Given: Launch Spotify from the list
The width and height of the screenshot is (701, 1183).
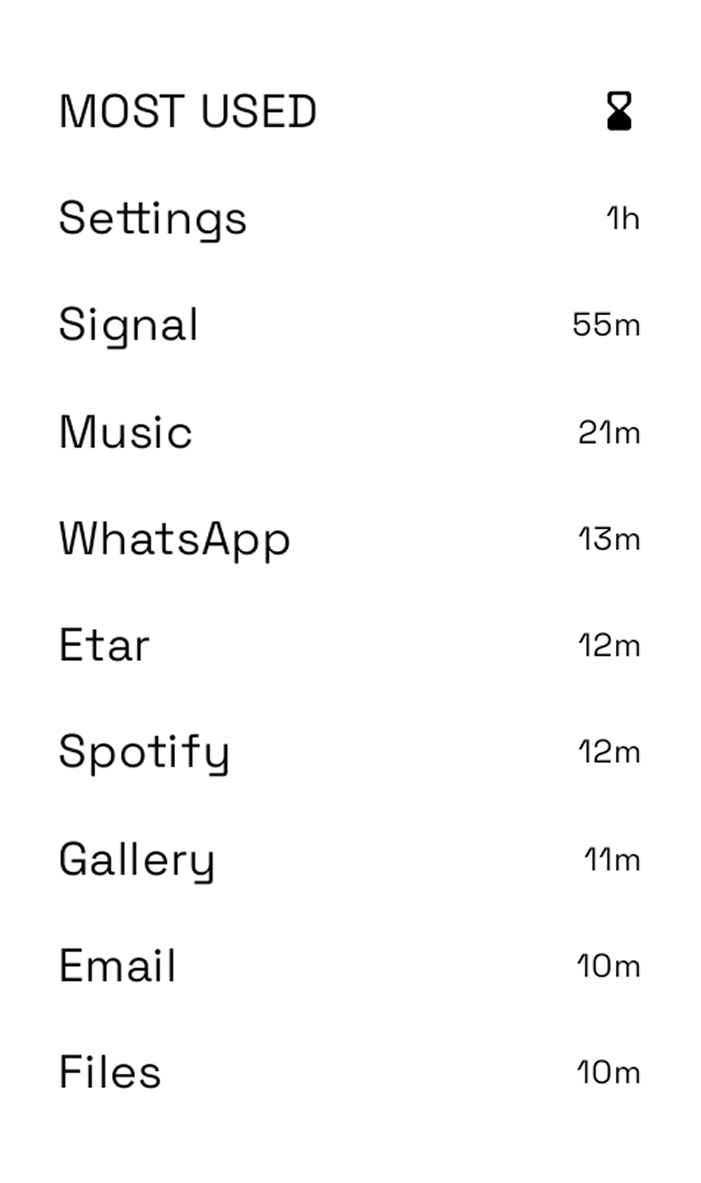Looking at the screenshot, I should click(144, 753).
